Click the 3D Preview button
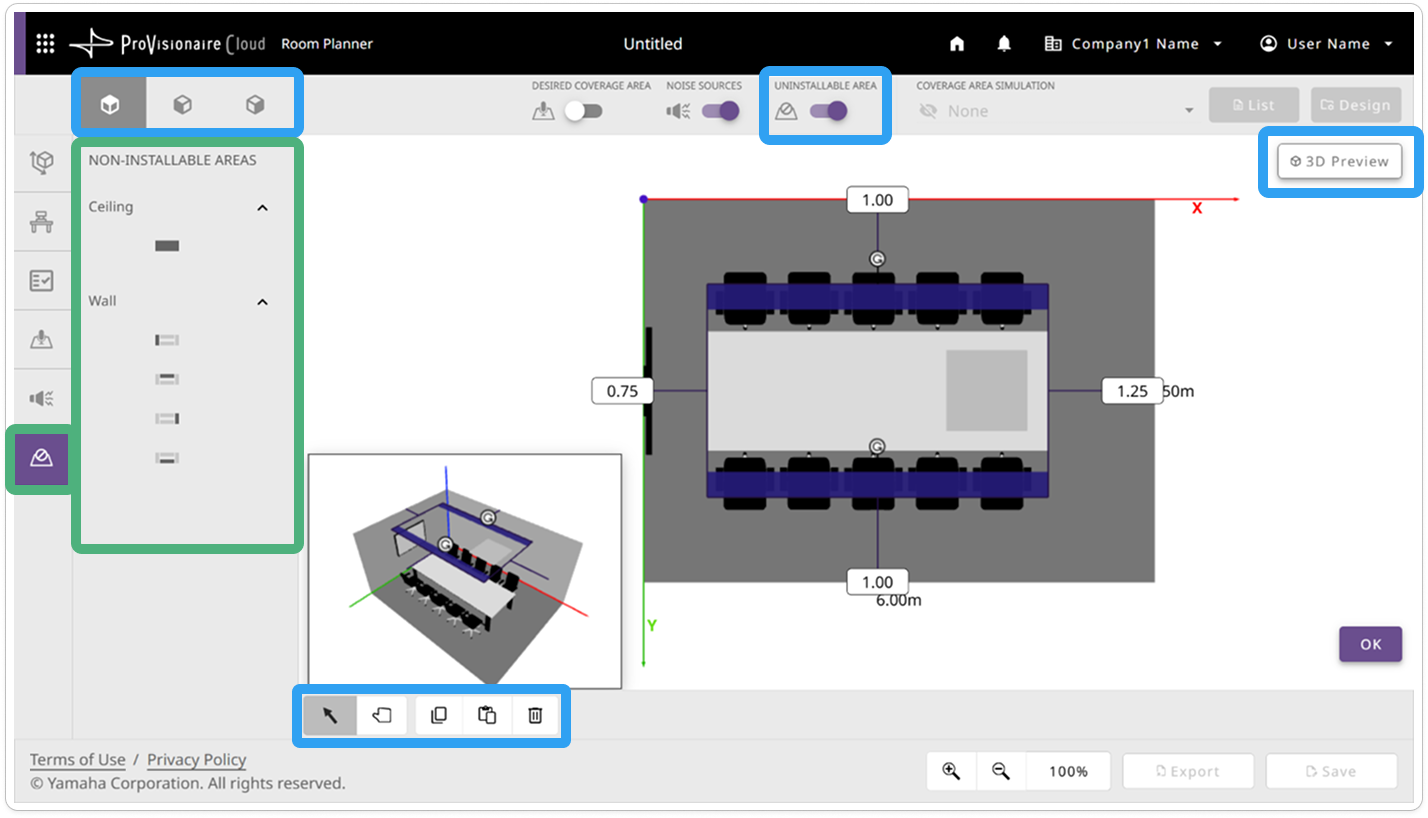This screenshot has width=1428, height=818. point(1339,161)
